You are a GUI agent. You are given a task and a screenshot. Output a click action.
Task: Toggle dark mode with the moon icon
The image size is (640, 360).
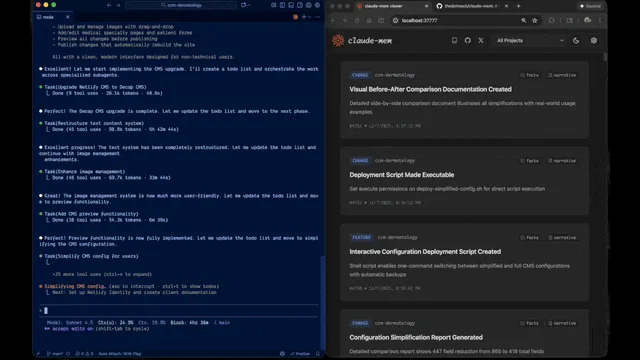point(576,40)
